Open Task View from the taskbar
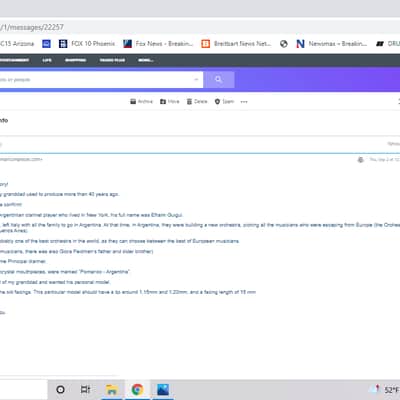 (x=85, y=389)
